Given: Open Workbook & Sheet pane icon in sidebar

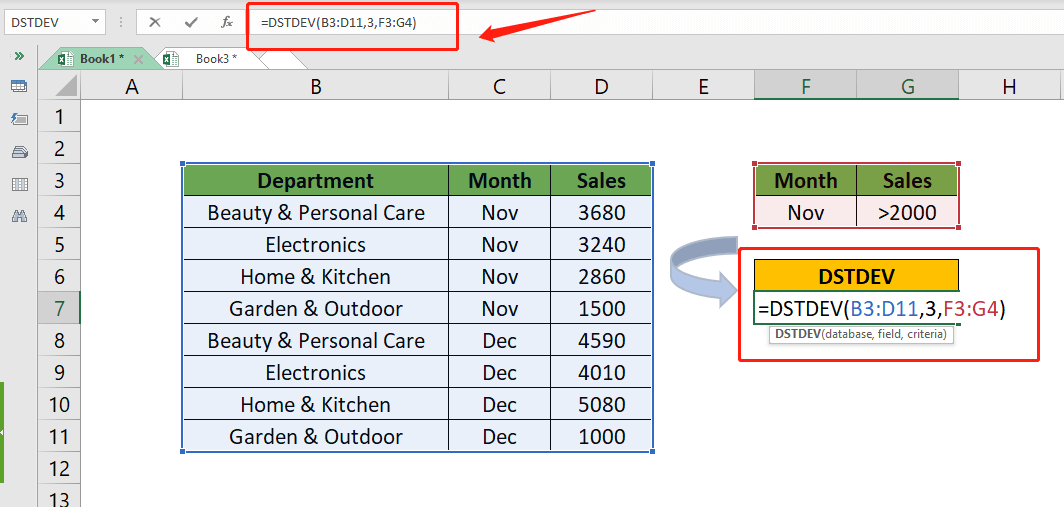Looking at the screenshot, I should click(19, 86).
